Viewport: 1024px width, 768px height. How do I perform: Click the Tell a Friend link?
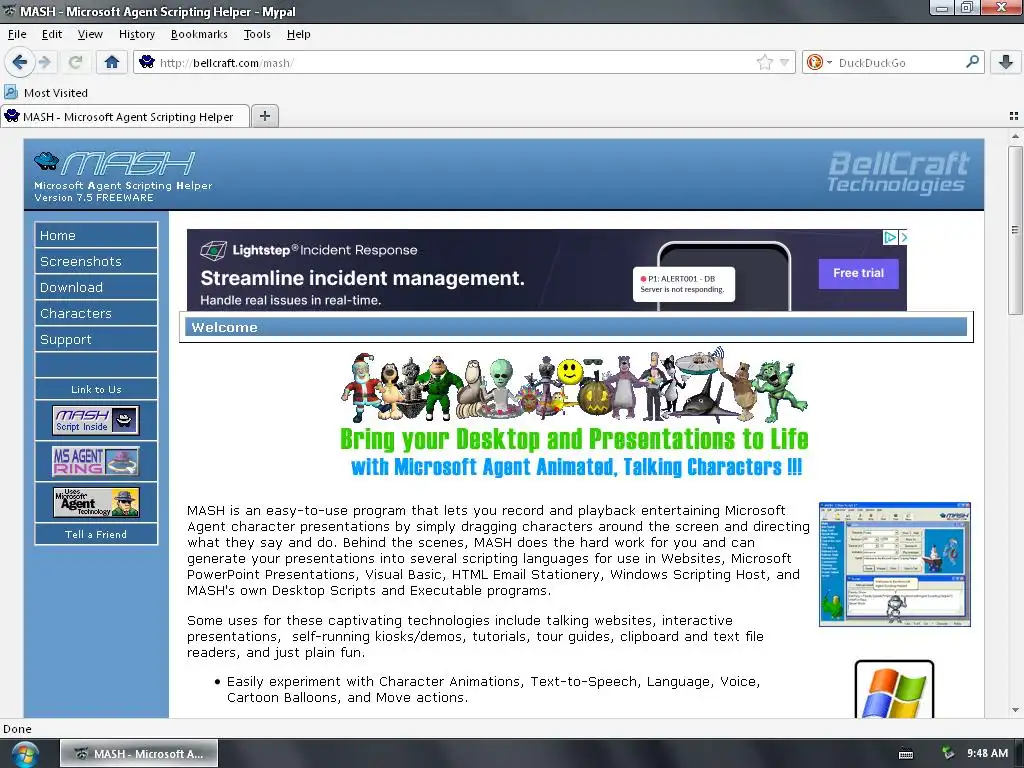[x=96, y=534]
